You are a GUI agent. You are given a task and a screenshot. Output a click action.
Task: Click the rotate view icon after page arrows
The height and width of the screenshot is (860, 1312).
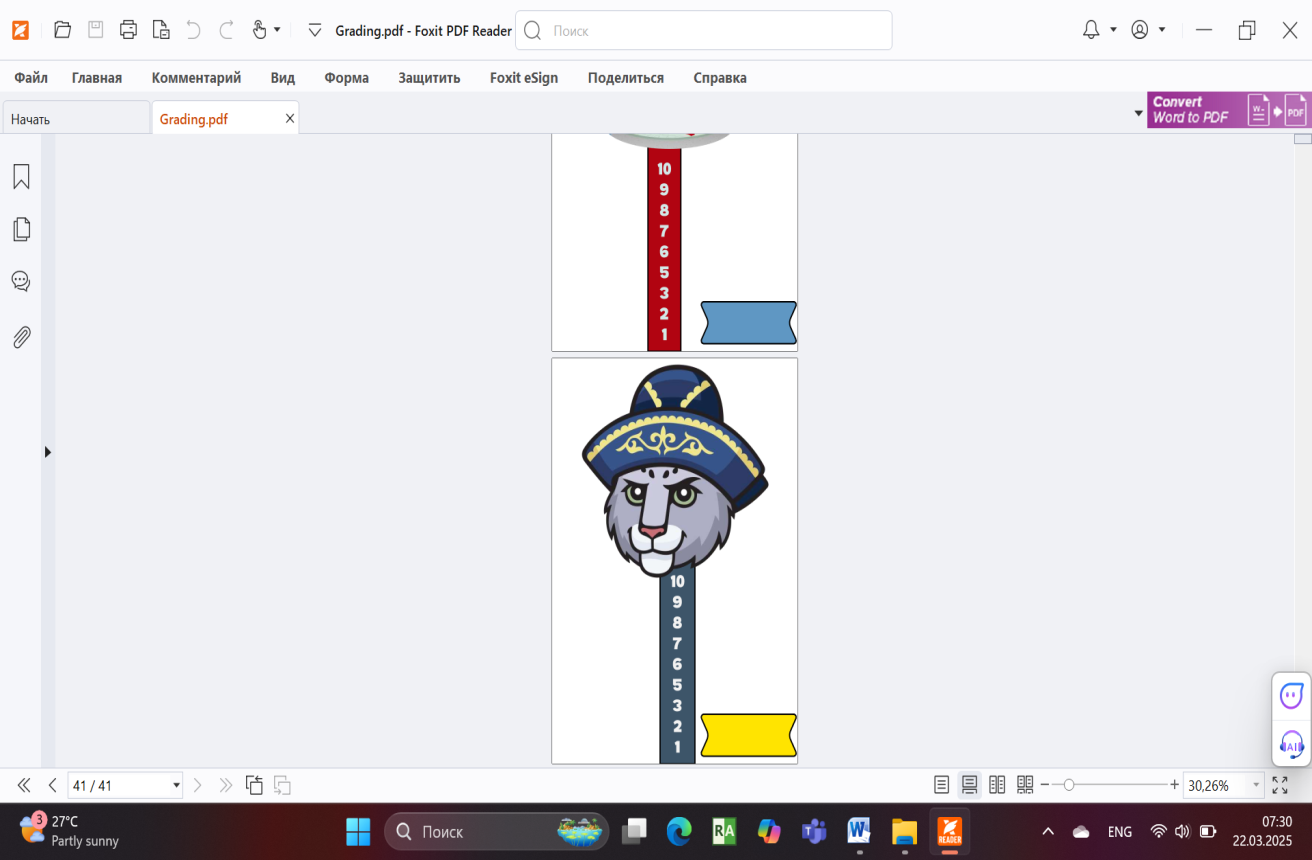pyautogui.click(x=254, y=785)
